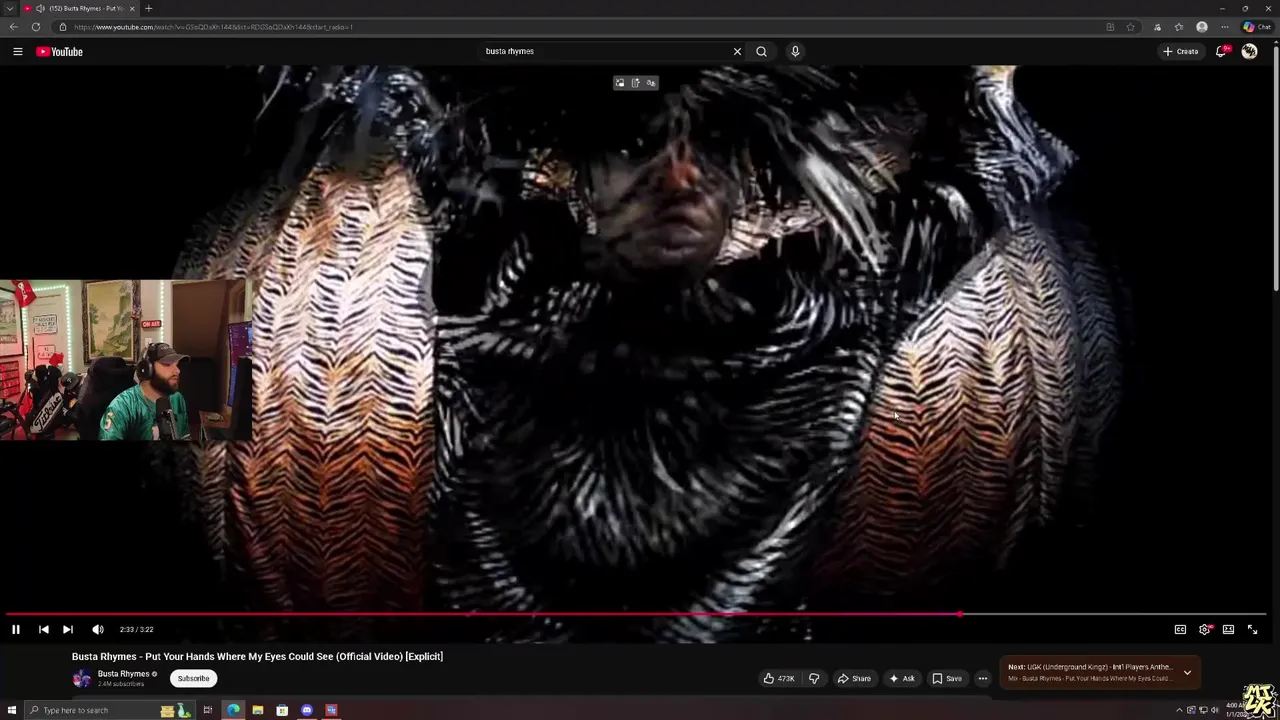The width and height of the screenshot is (1280, 720).
Task: Go back in browser
Action: click(x=13, y=27)
